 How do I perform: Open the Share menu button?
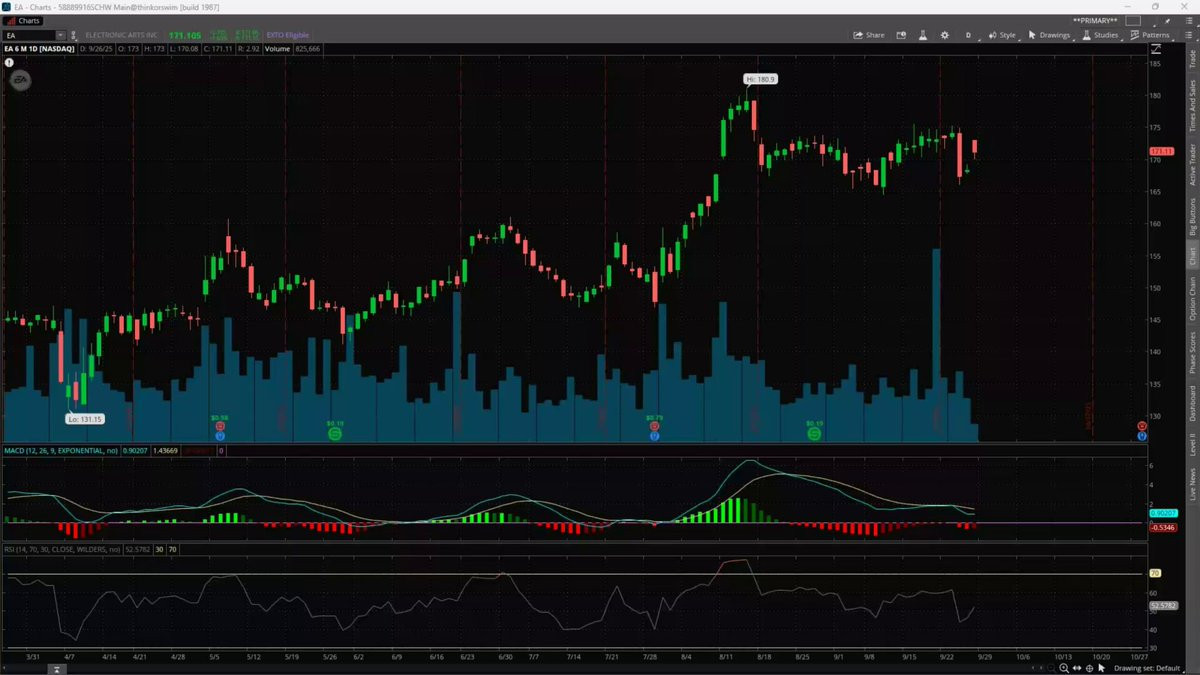tap(868, 35)
